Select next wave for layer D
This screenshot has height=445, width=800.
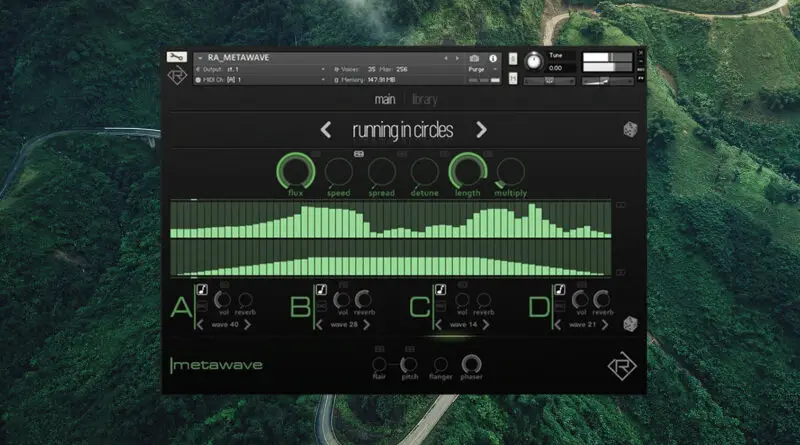click(605, 325)
